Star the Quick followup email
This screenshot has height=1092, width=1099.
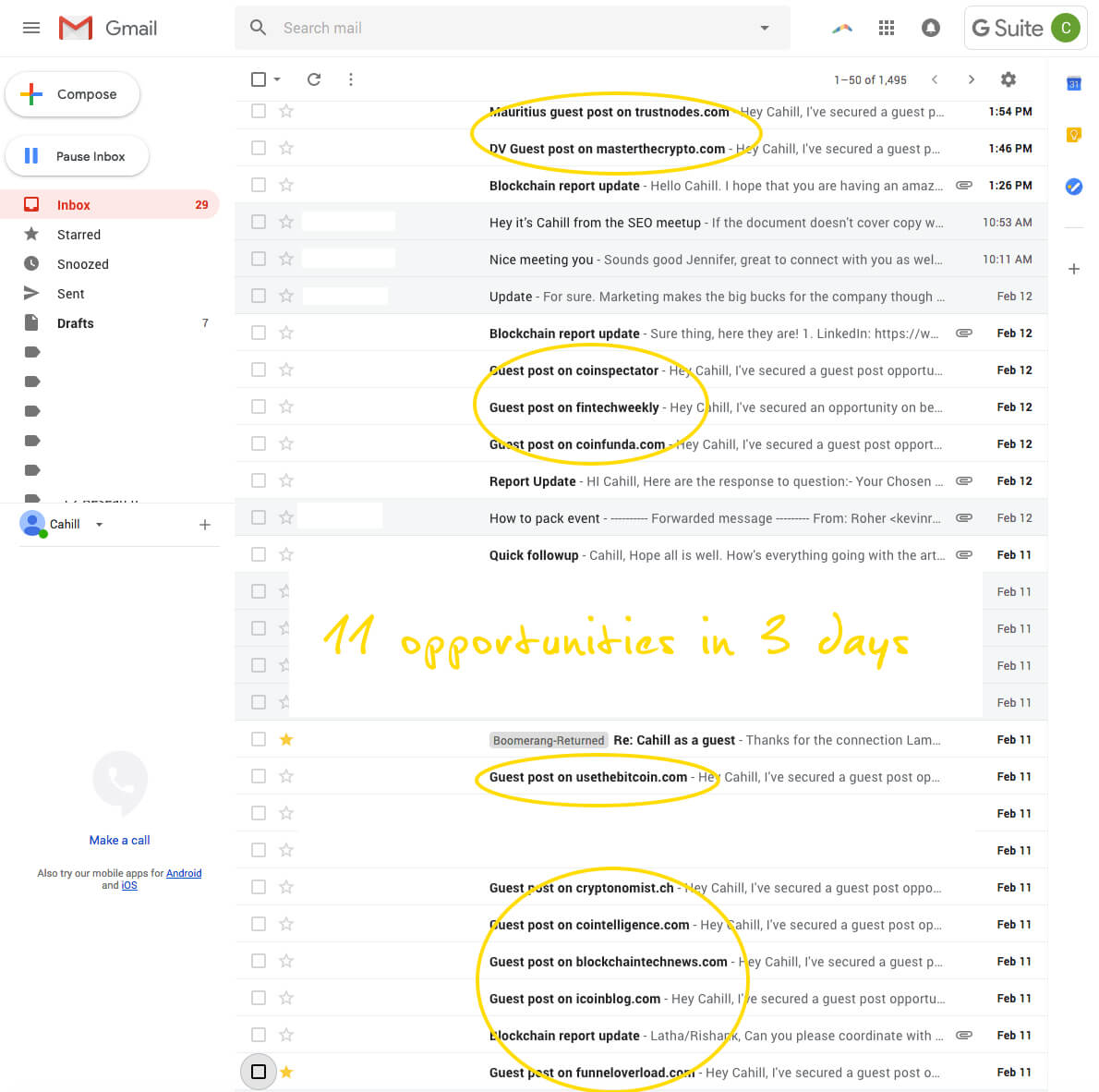click(x=286, y=554)
